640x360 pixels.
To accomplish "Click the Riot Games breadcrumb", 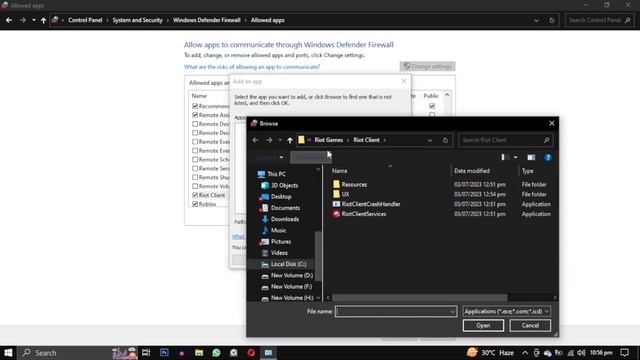I will coord(329,140).
